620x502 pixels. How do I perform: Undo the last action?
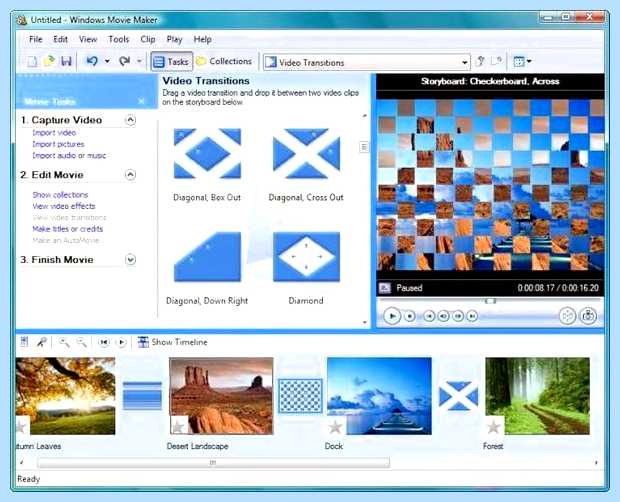[x=92, y=61]
